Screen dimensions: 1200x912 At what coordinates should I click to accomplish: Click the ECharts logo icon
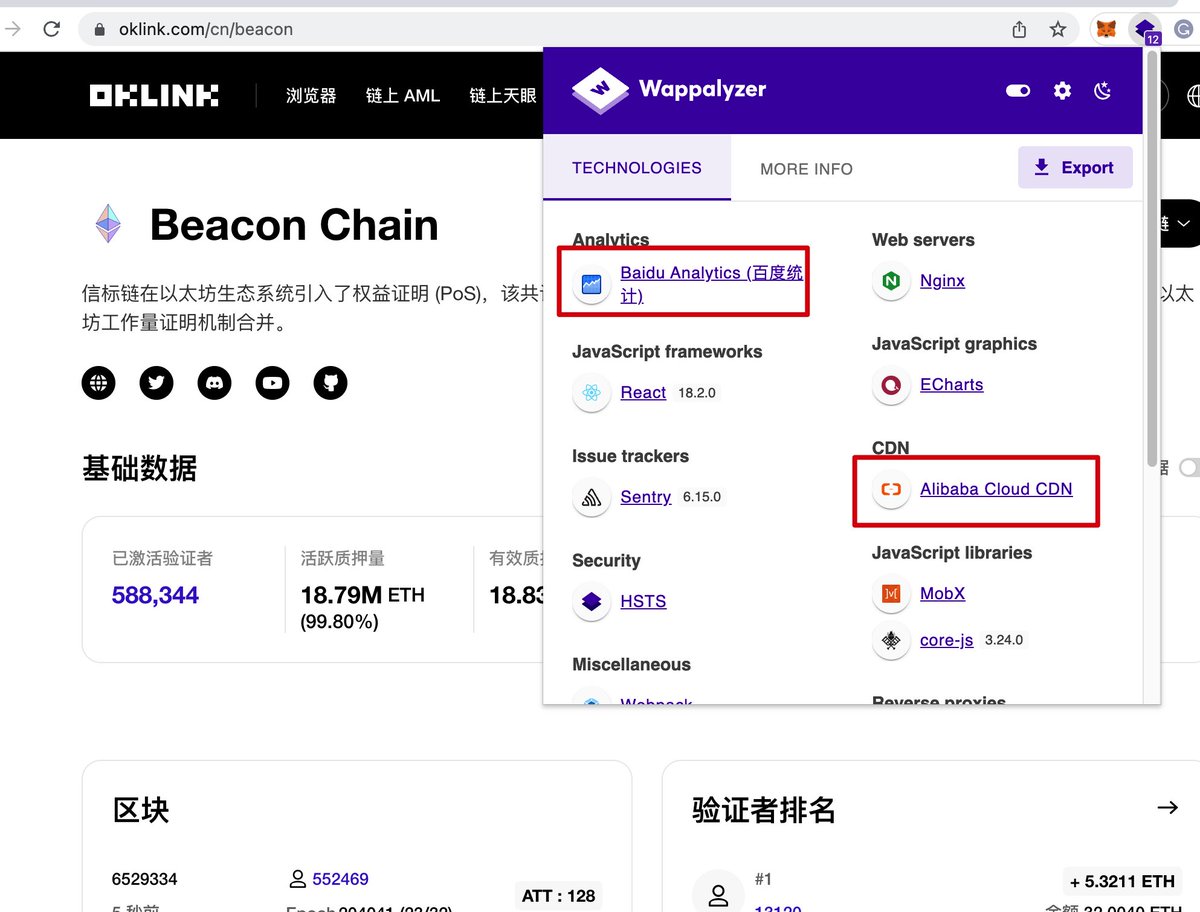[891, 385]
